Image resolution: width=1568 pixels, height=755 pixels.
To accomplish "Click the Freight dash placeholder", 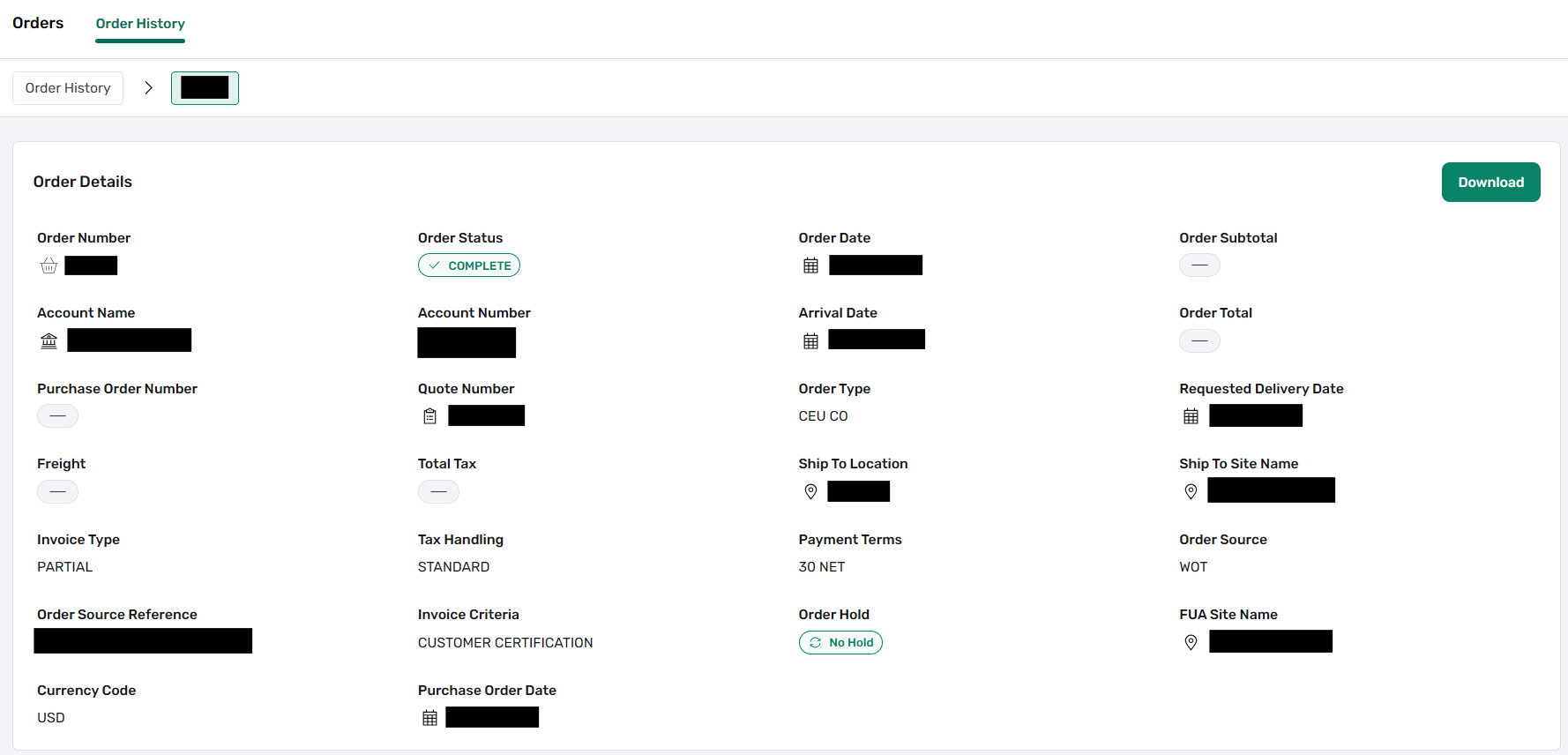I will coord(57,491).
